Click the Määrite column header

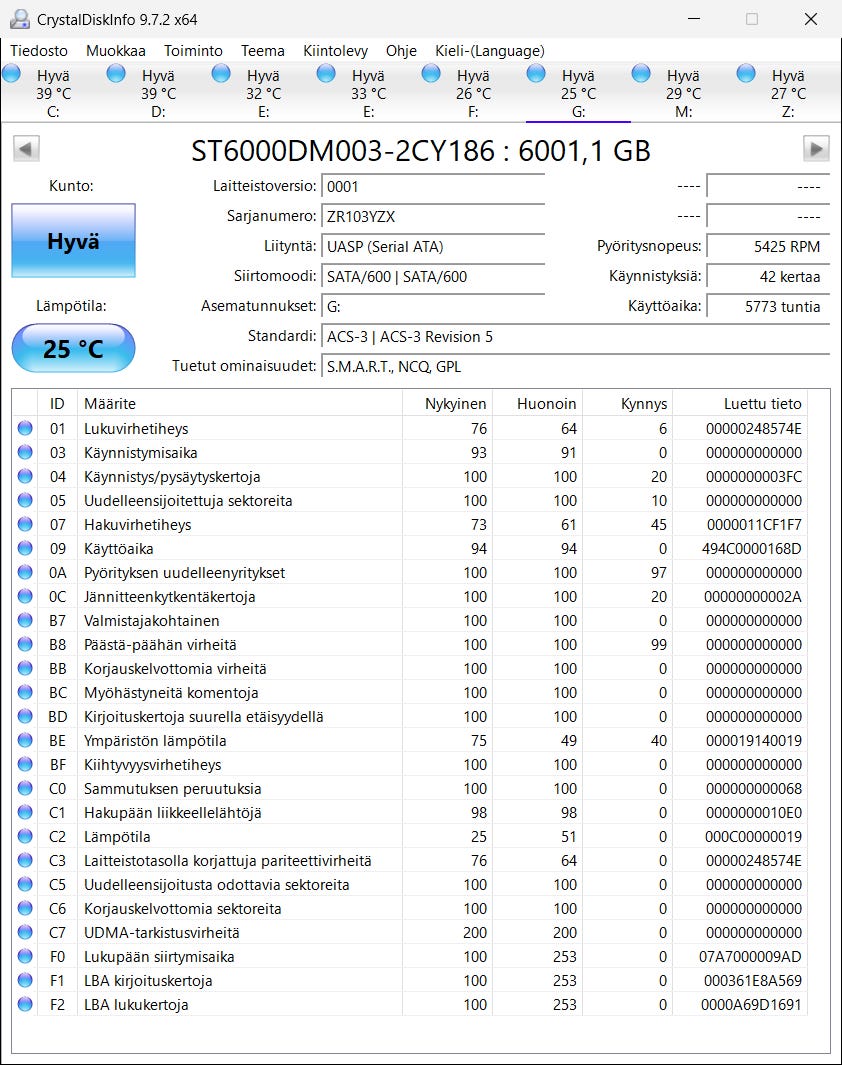coord(240,403)
